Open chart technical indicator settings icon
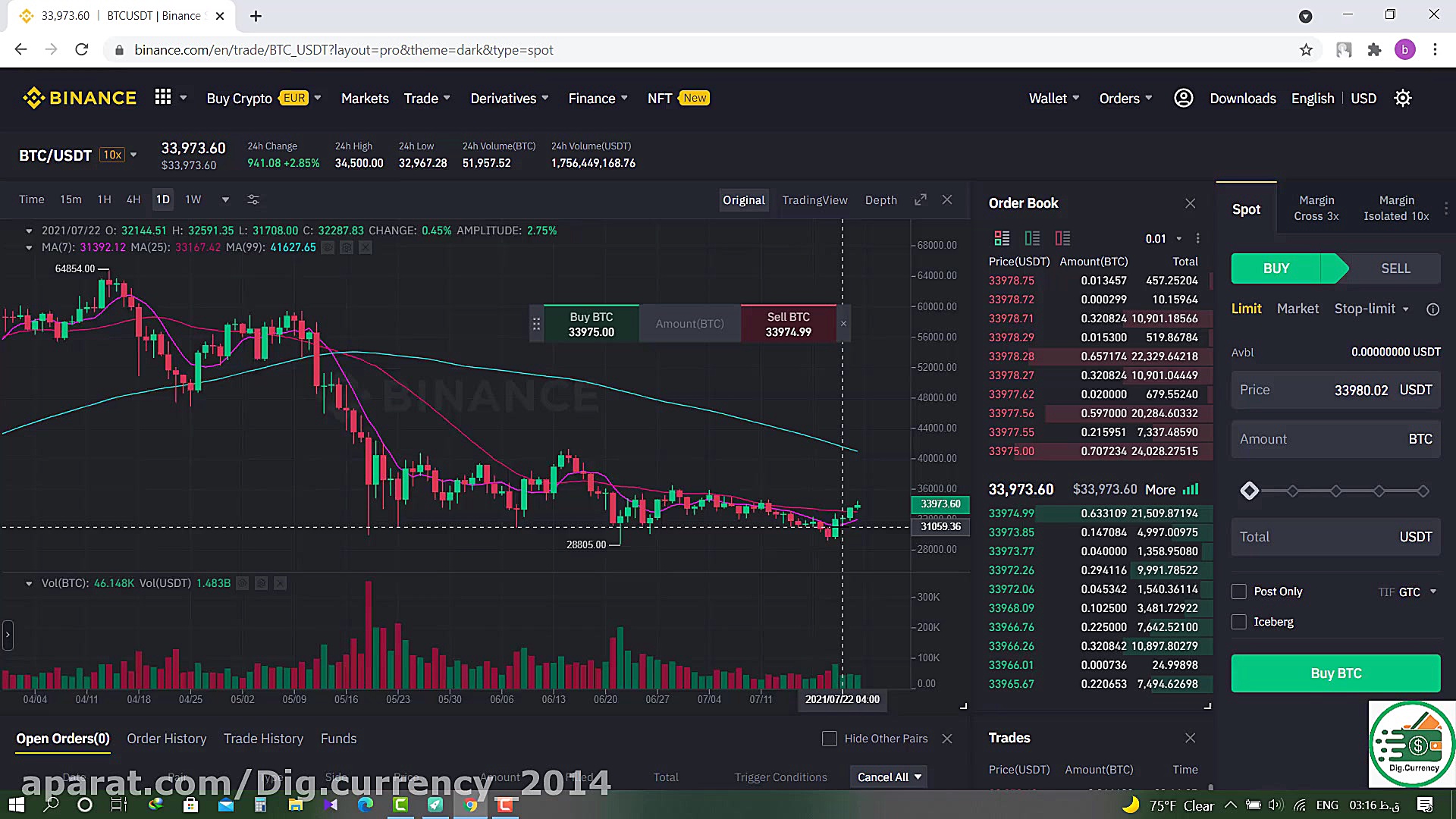Image resolution: width=1456 pixels, height=819 pixels. 253,199
